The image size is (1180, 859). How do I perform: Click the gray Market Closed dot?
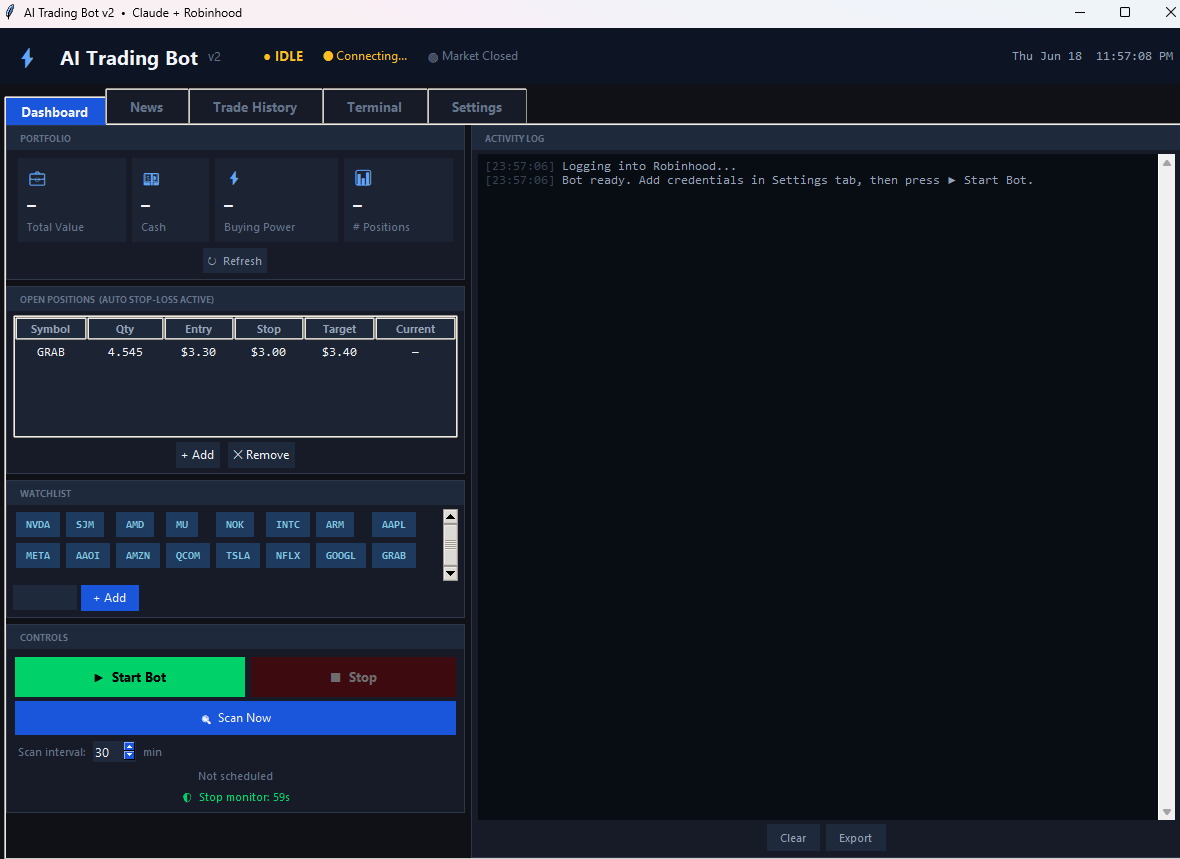click(x=433, y=57)
